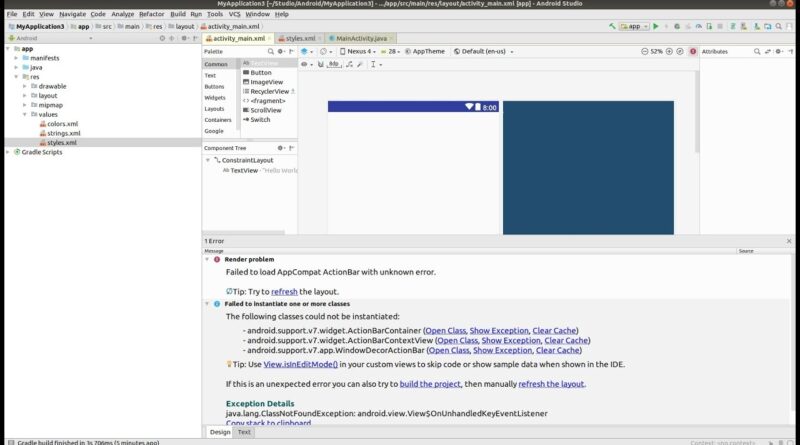
Task: Click the magnet autoconnect icon
Action: pos(320,64)
